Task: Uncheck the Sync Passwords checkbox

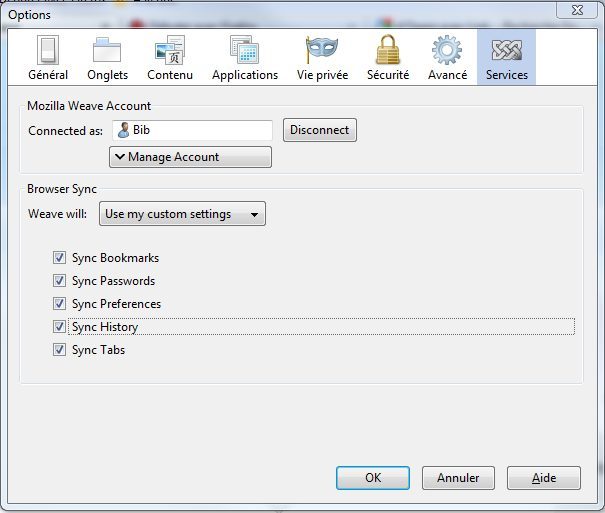Action: [x=59, y=280]
